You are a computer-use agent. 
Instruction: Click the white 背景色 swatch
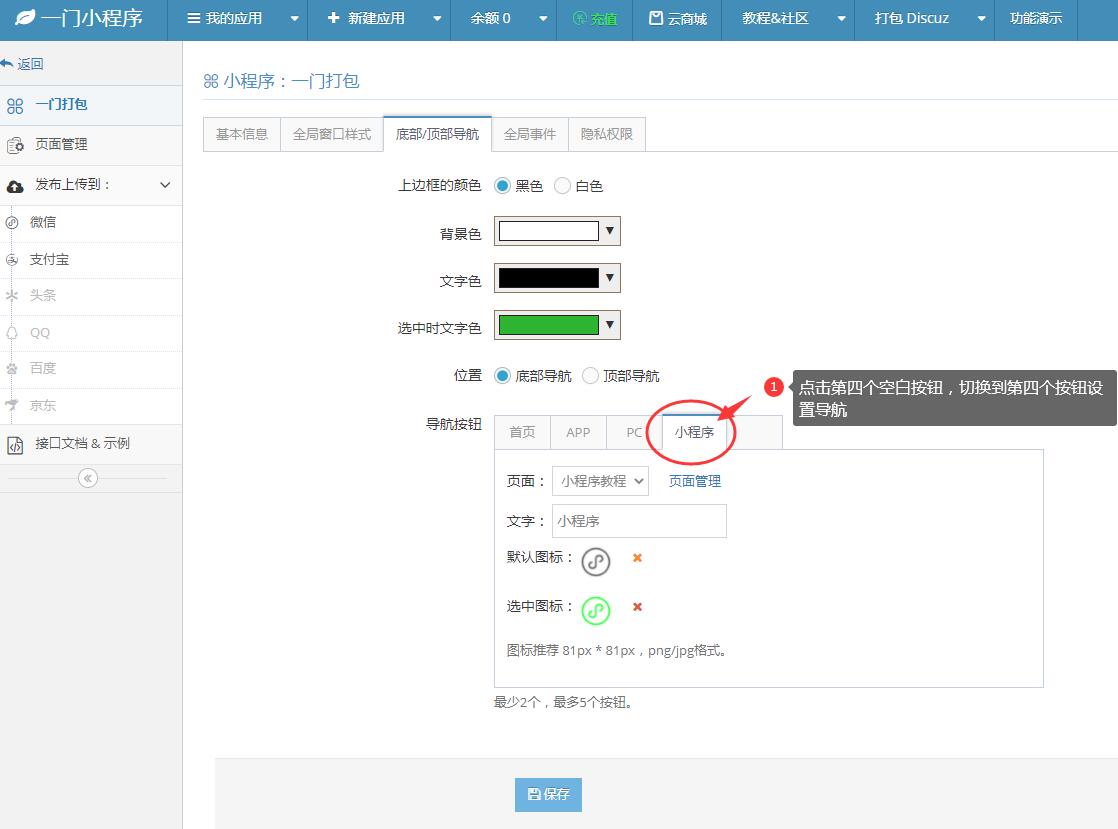[548, 231]
